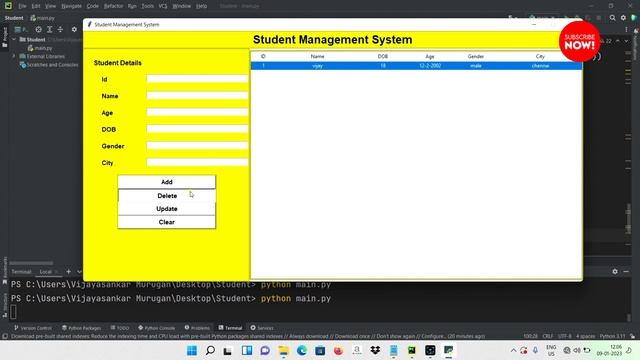The image size is (640, 360).
Task: Open Microsoft Edge from the taskbar
Action: click(x=302, y=350)
